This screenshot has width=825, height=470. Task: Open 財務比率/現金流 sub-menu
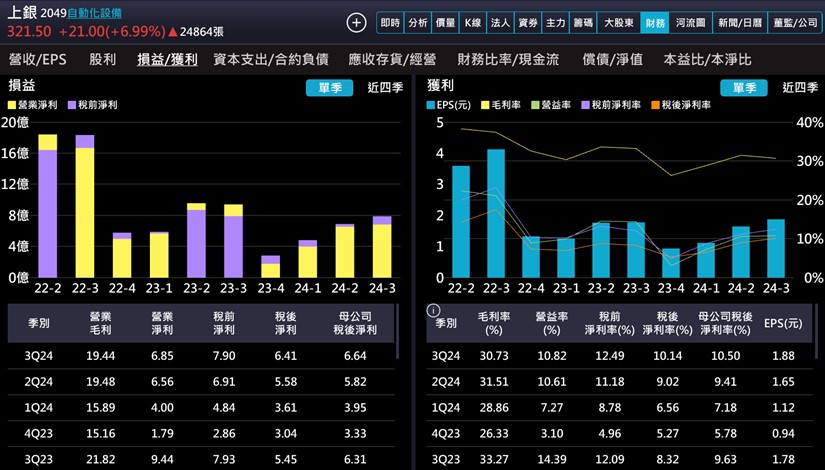point(505,60)
